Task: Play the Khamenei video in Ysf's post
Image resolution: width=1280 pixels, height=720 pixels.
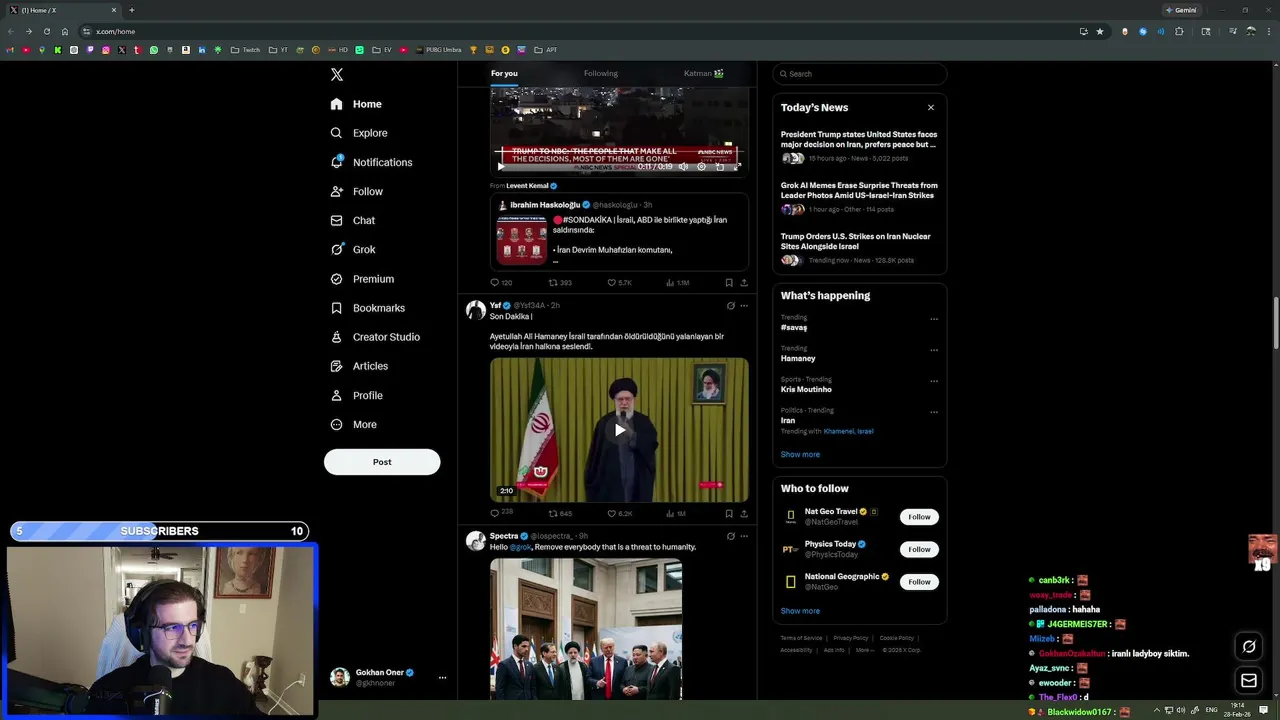Action: click(619, 430)
